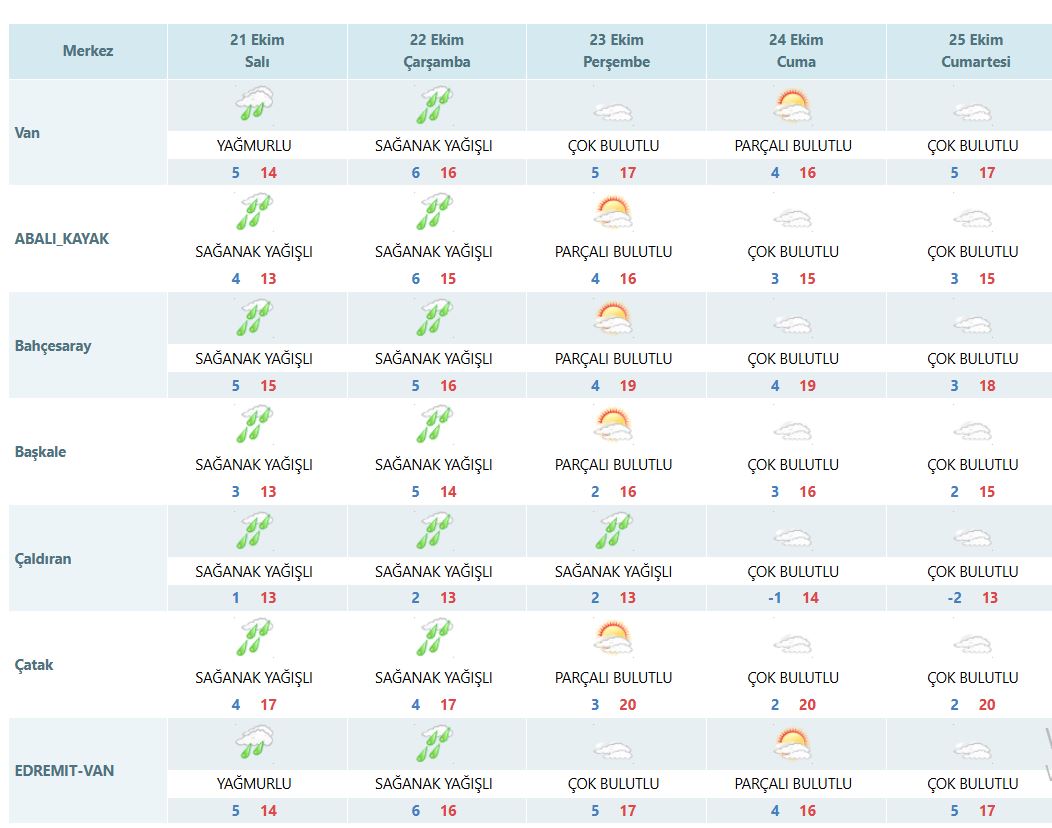The image size is (1052, 828).
Task: Click the 25 Ekim Cumartesi column header
Action: click(x=975, y=51)
